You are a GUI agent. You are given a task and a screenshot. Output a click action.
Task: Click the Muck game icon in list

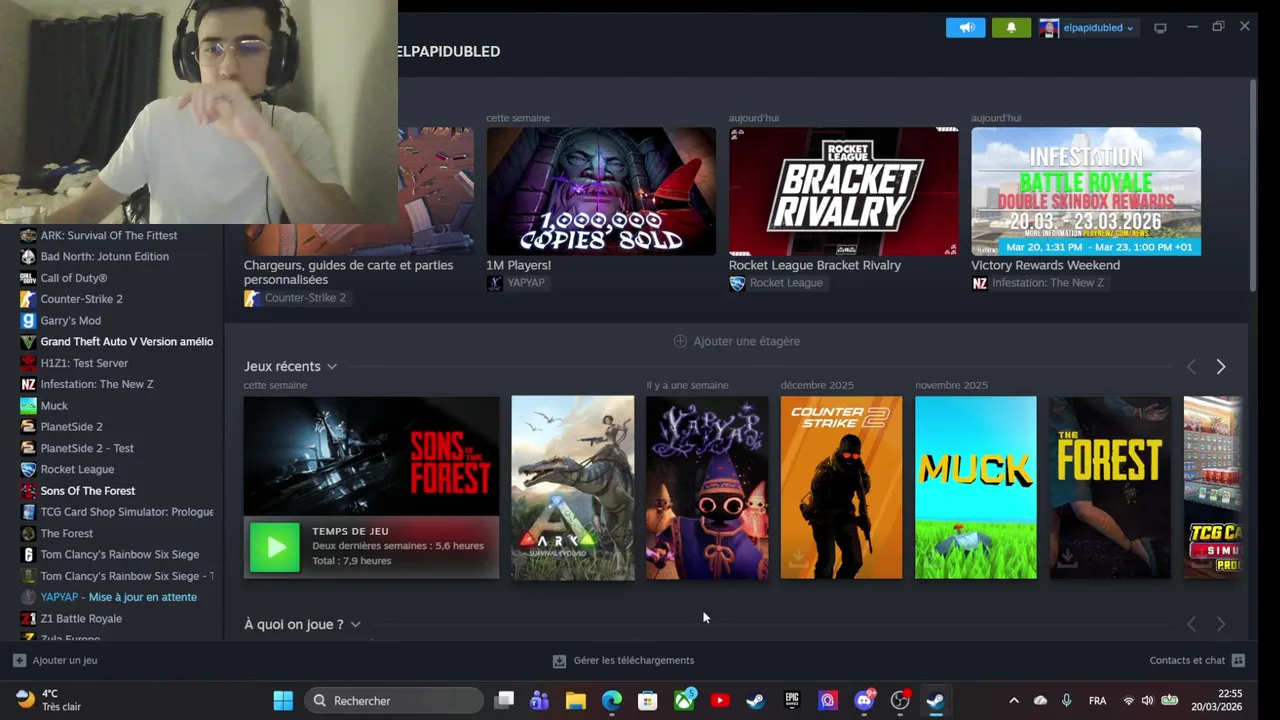(28, 405)
